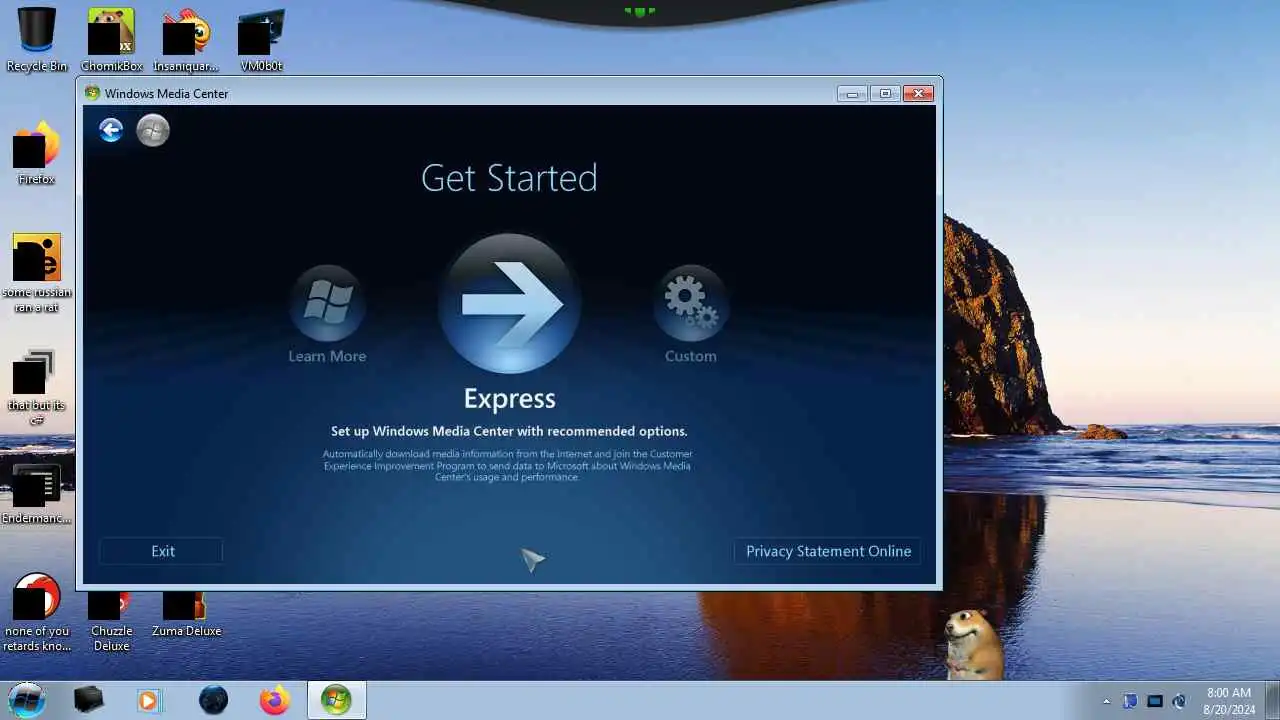Exit the Media Center setup

coord(161,551)
